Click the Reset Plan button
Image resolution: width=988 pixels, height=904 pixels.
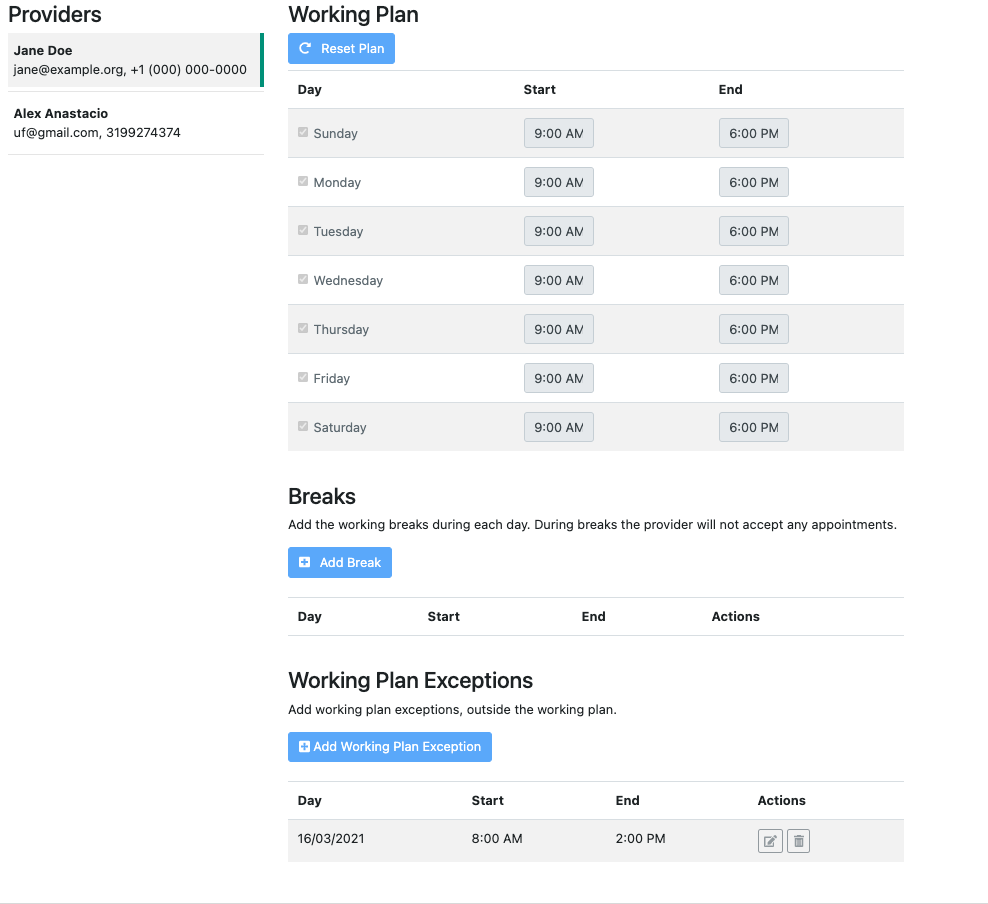[x=342, y=49]
